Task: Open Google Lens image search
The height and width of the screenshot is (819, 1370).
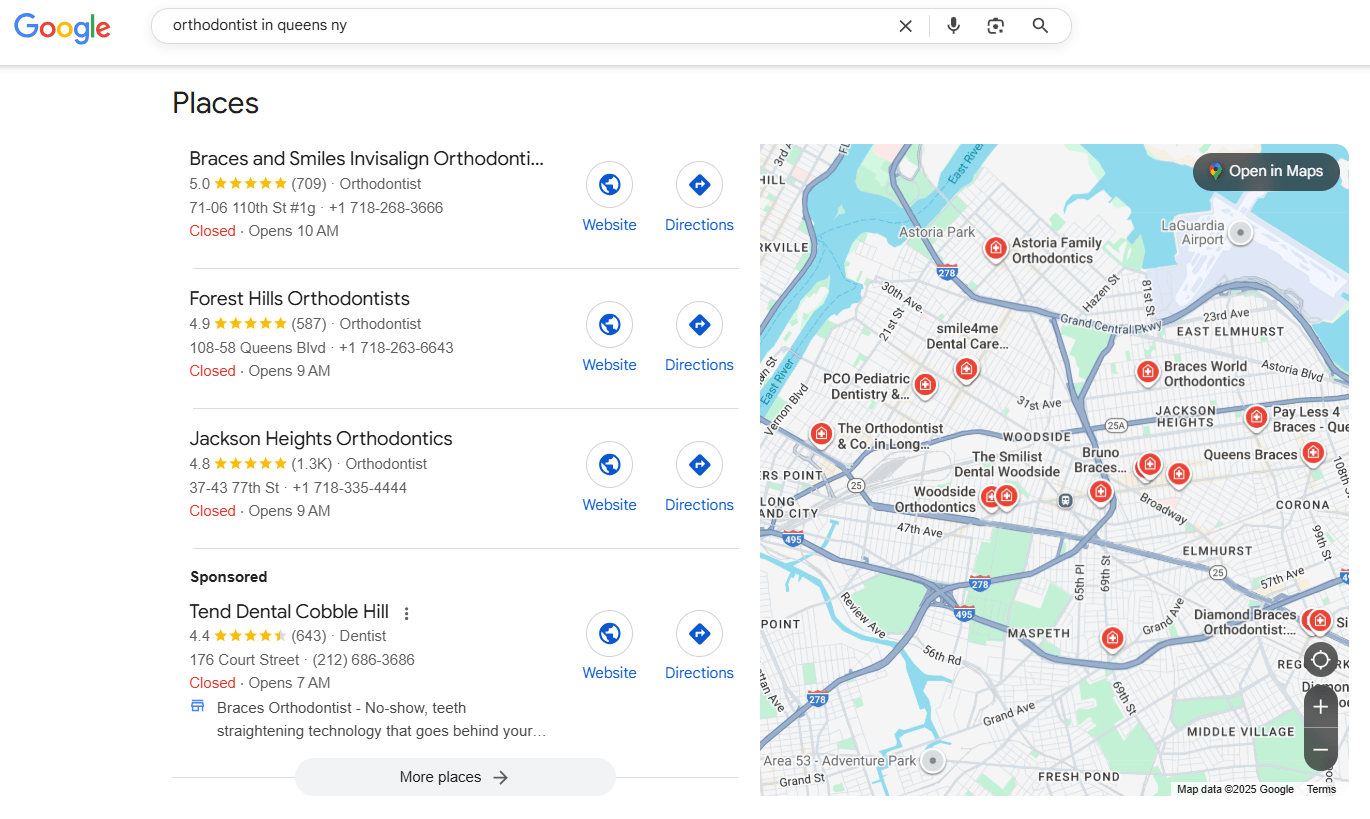Action: coord(996,25)
